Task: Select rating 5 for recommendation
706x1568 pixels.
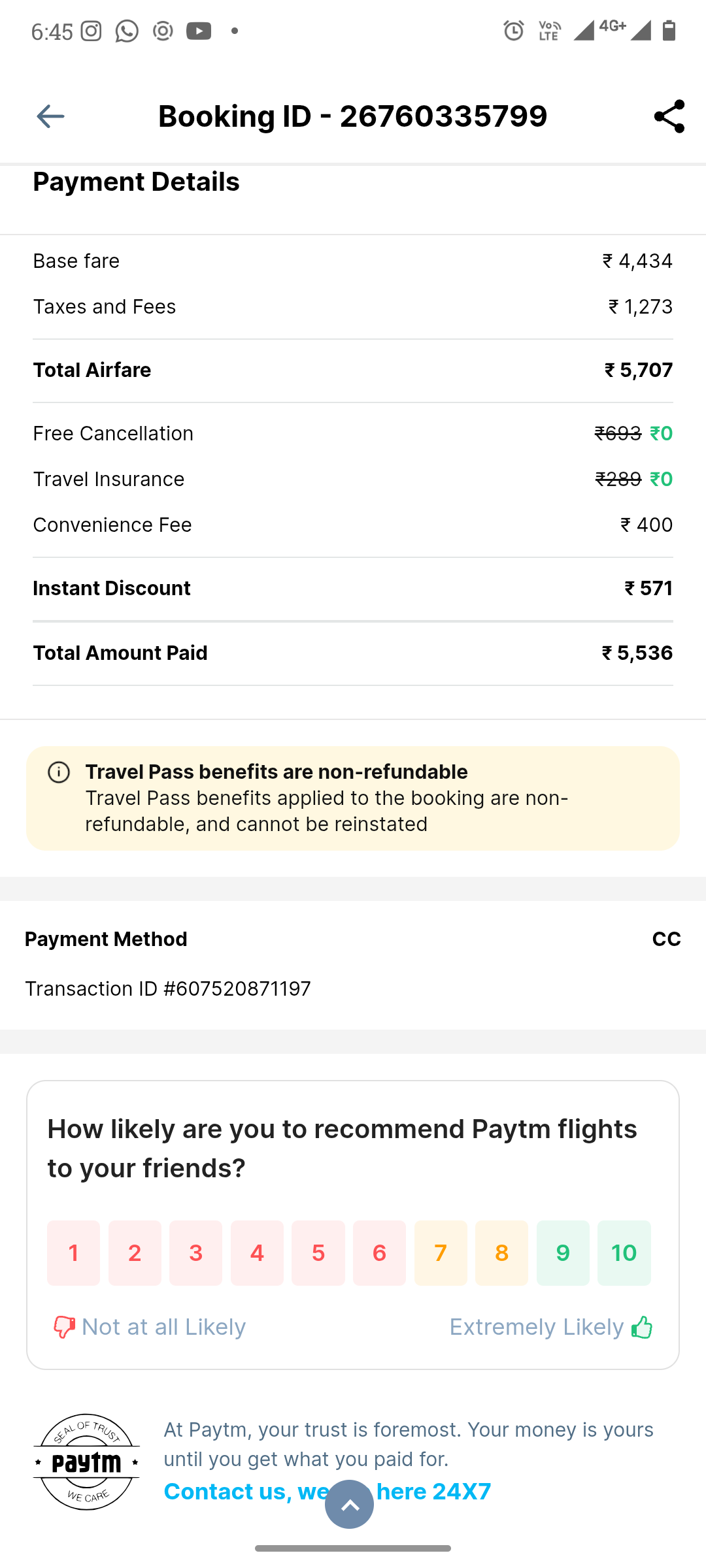Action: pyautogui.click(x=318, y=1252)
